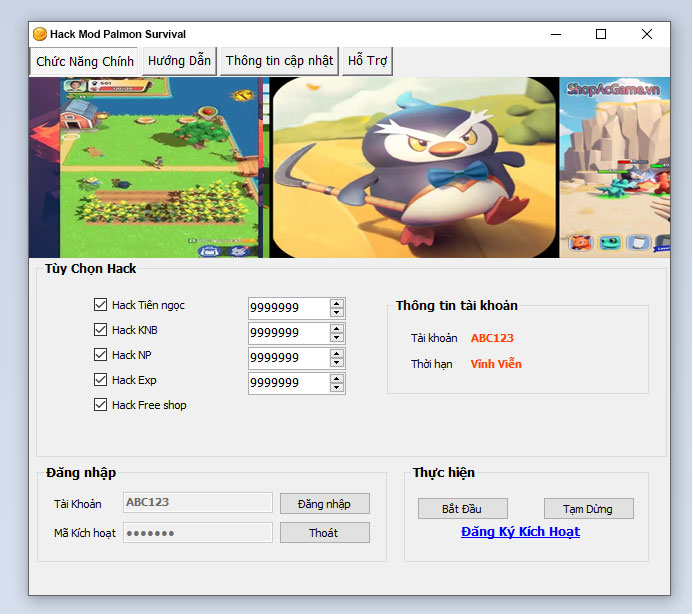Increase the Hack NP value with up arrow
Viewport: 693px width, 616px height.
(336, 354)
